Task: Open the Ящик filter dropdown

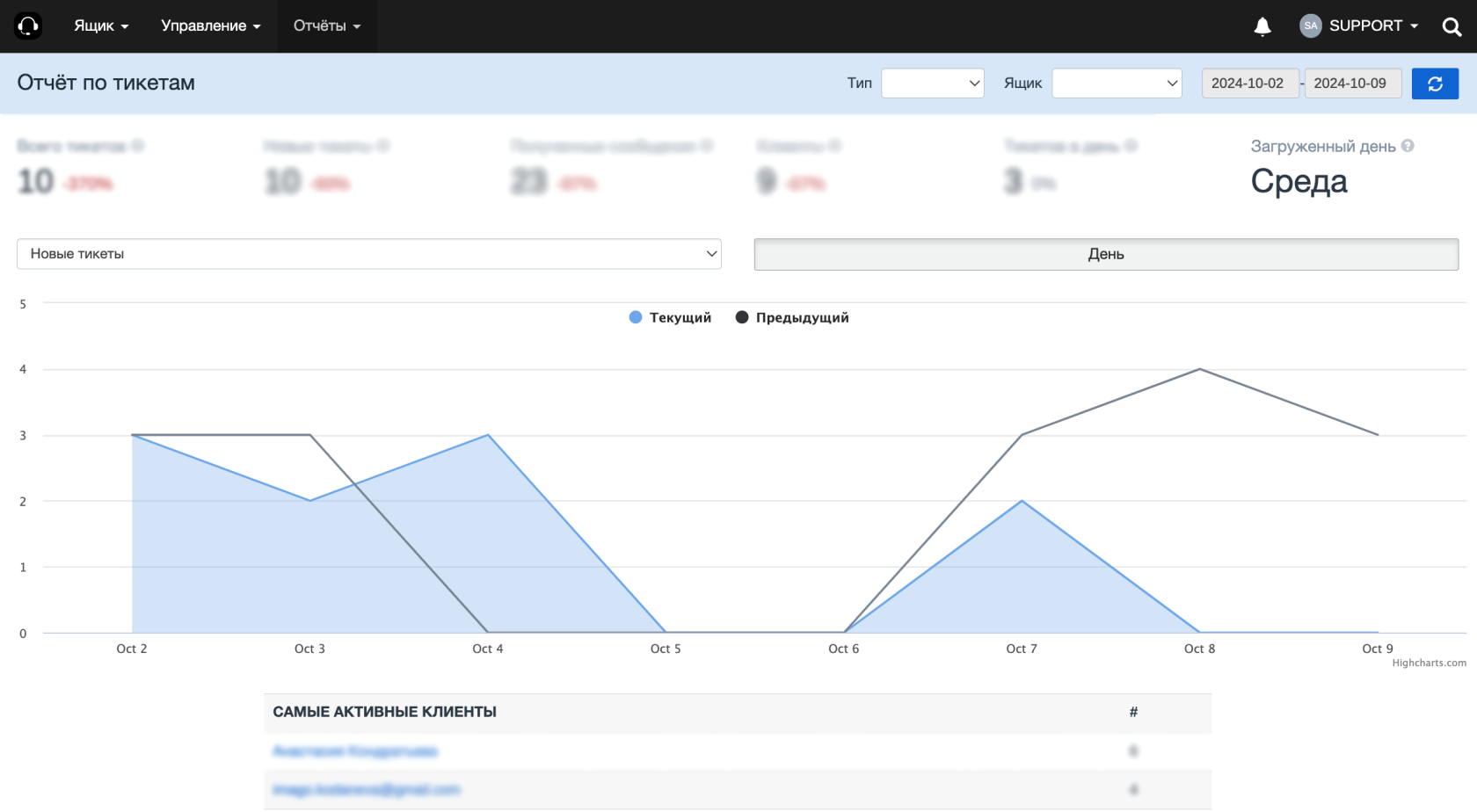Action: coord(1117,83)
